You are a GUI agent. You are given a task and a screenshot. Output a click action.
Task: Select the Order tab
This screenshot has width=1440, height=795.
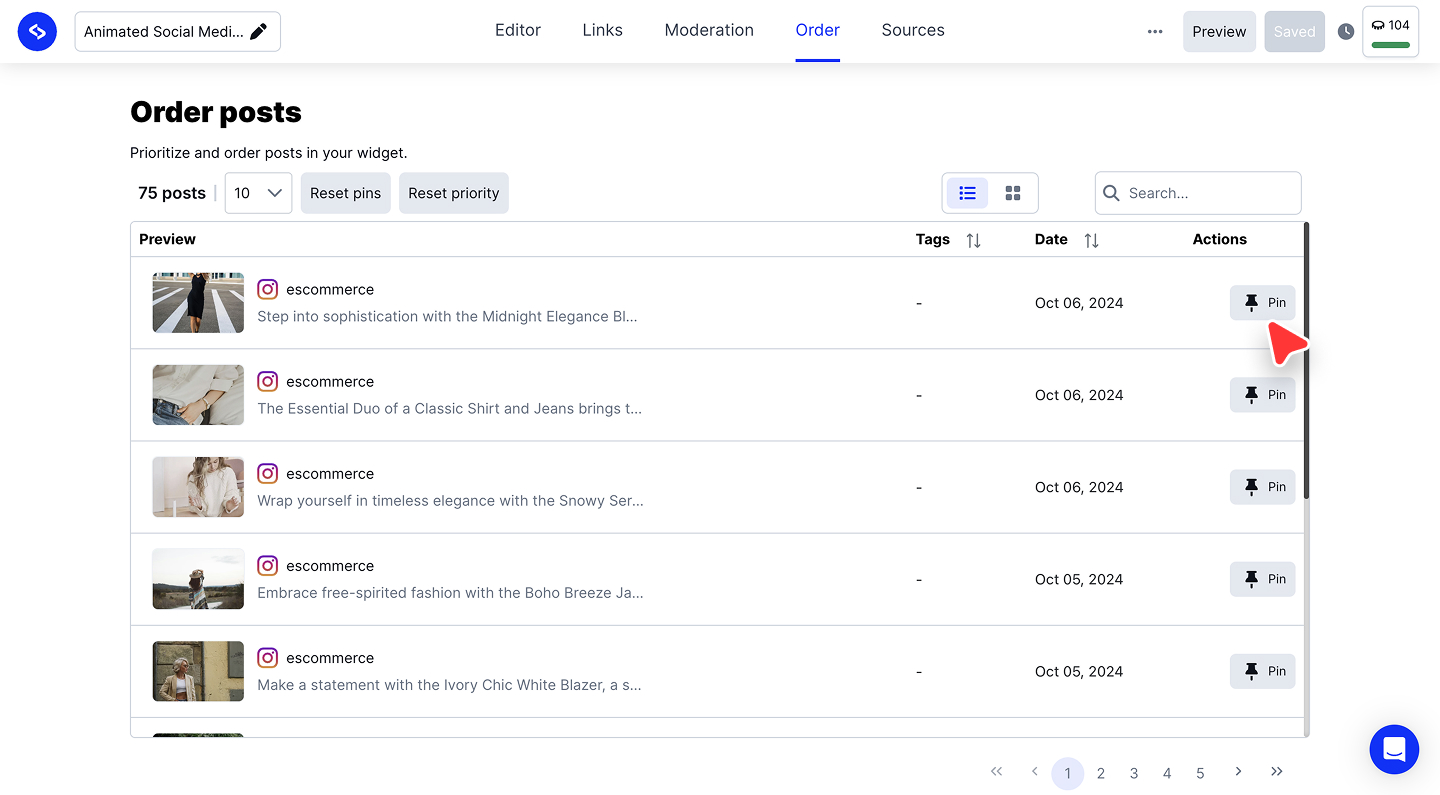pos(818,30)
